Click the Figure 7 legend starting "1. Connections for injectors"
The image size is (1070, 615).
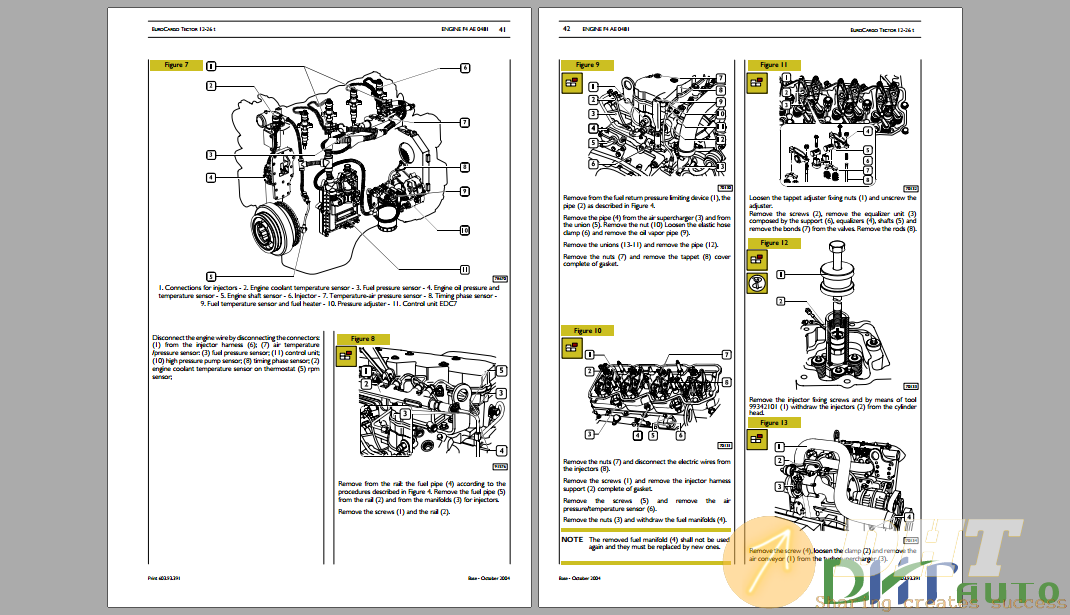328,296
